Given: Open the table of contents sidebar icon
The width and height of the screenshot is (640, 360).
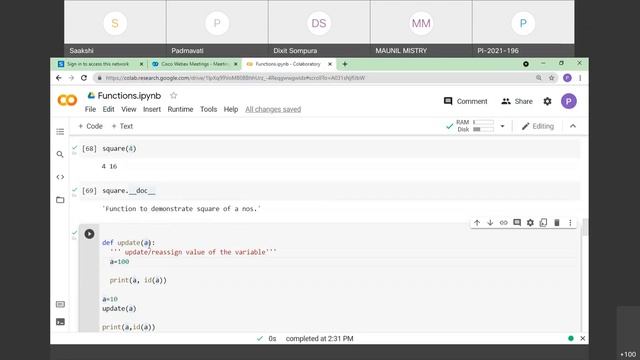Looking at the screenshot, I should 60,132.
